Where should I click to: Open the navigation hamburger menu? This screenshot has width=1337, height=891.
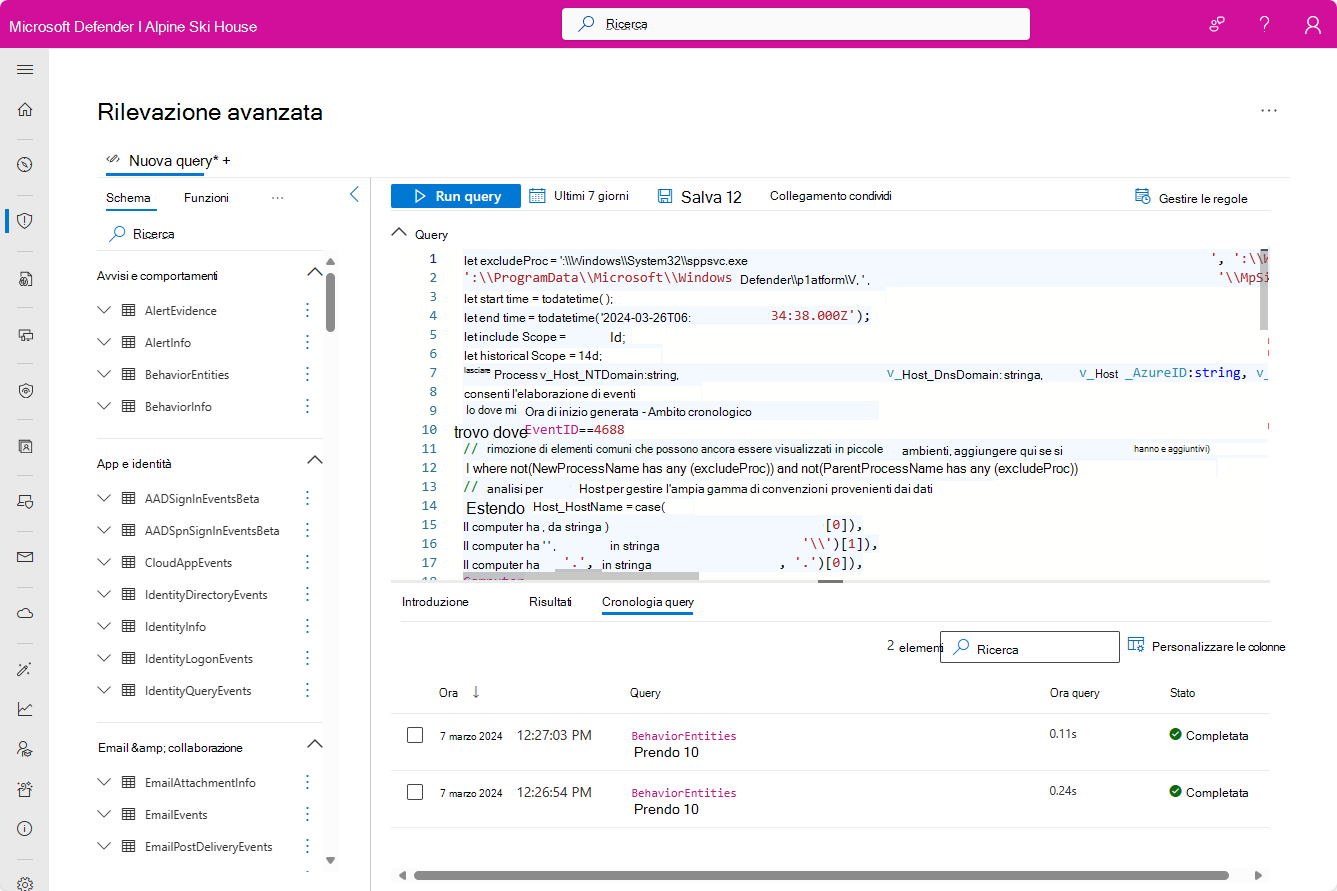coord(25,69)
